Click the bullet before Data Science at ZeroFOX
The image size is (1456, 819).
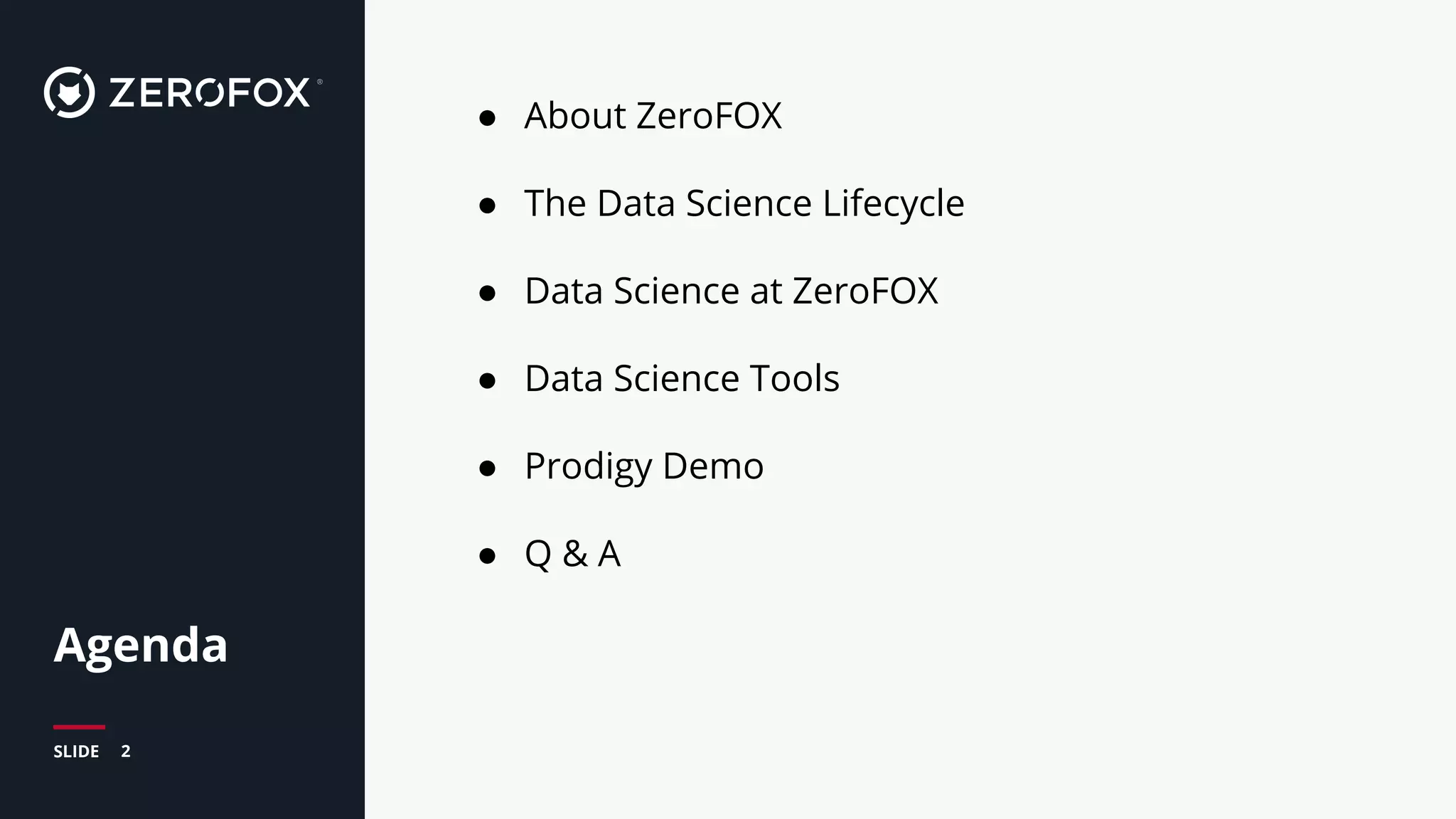pos(487,294)
